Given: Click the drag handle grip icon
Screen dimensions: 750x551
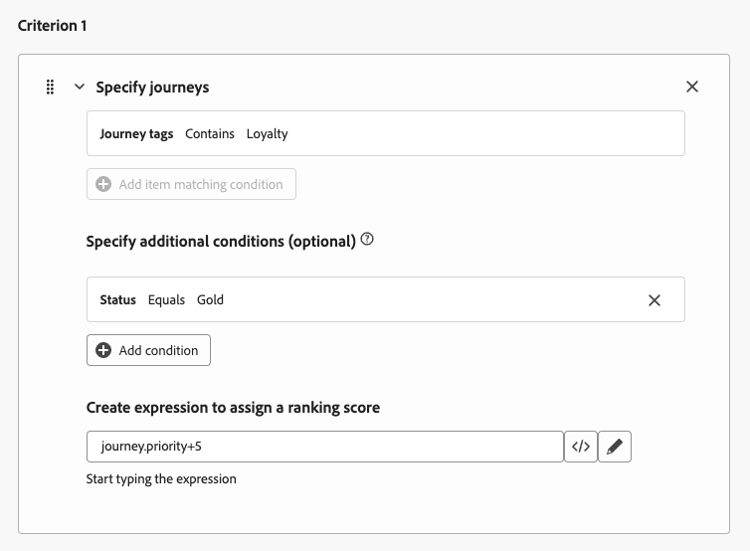Looking at the screenshot, I should [x=50, y=87].
